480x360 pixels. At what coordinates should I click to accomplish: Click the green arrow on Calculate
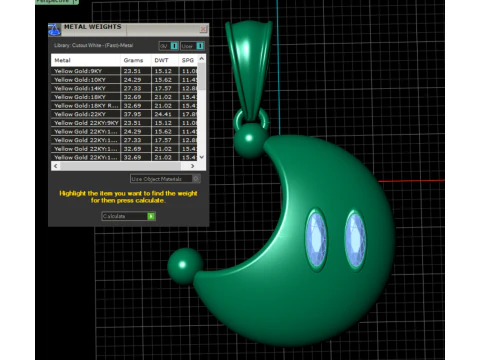(x=151, y=216)
